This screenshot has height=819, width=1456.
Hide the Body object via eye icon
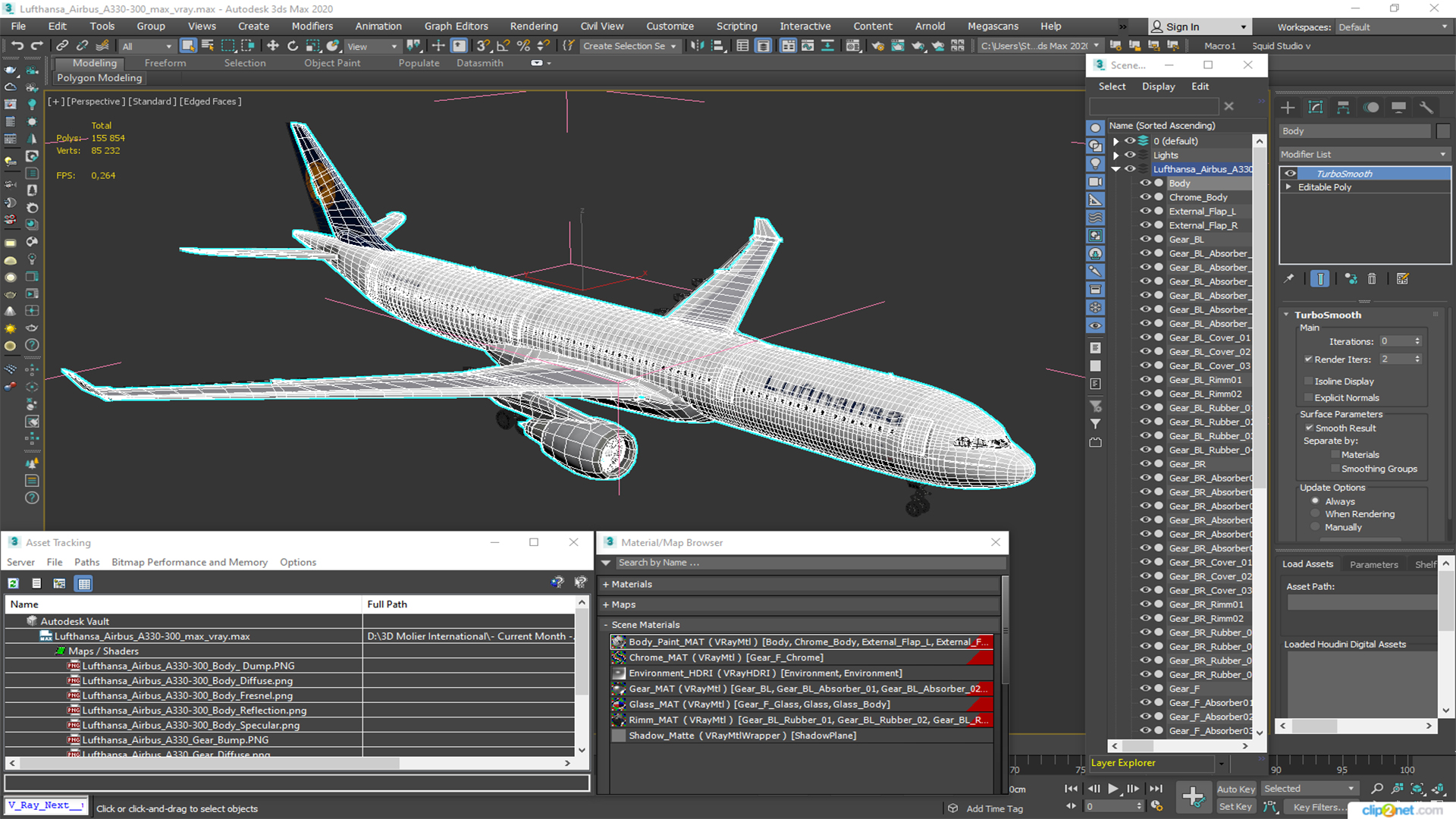pos(1145,184)
